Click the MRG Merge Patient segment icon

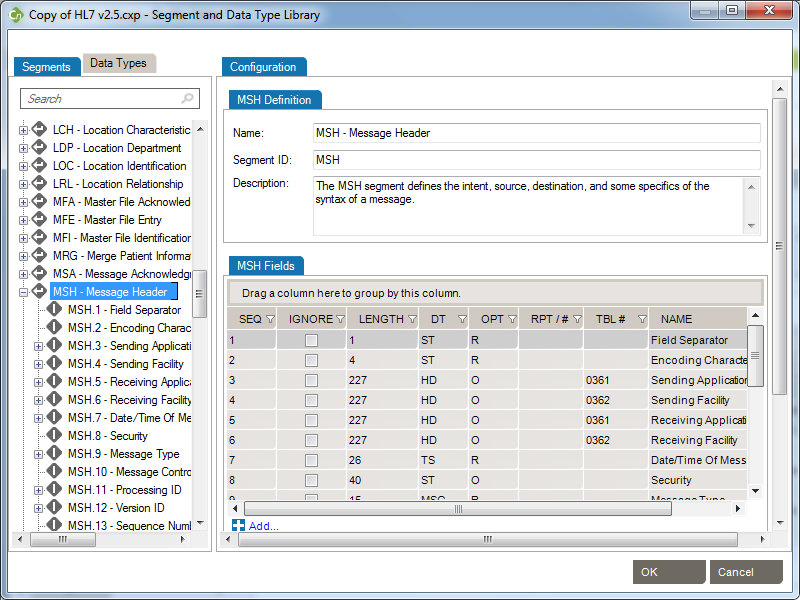39,255
